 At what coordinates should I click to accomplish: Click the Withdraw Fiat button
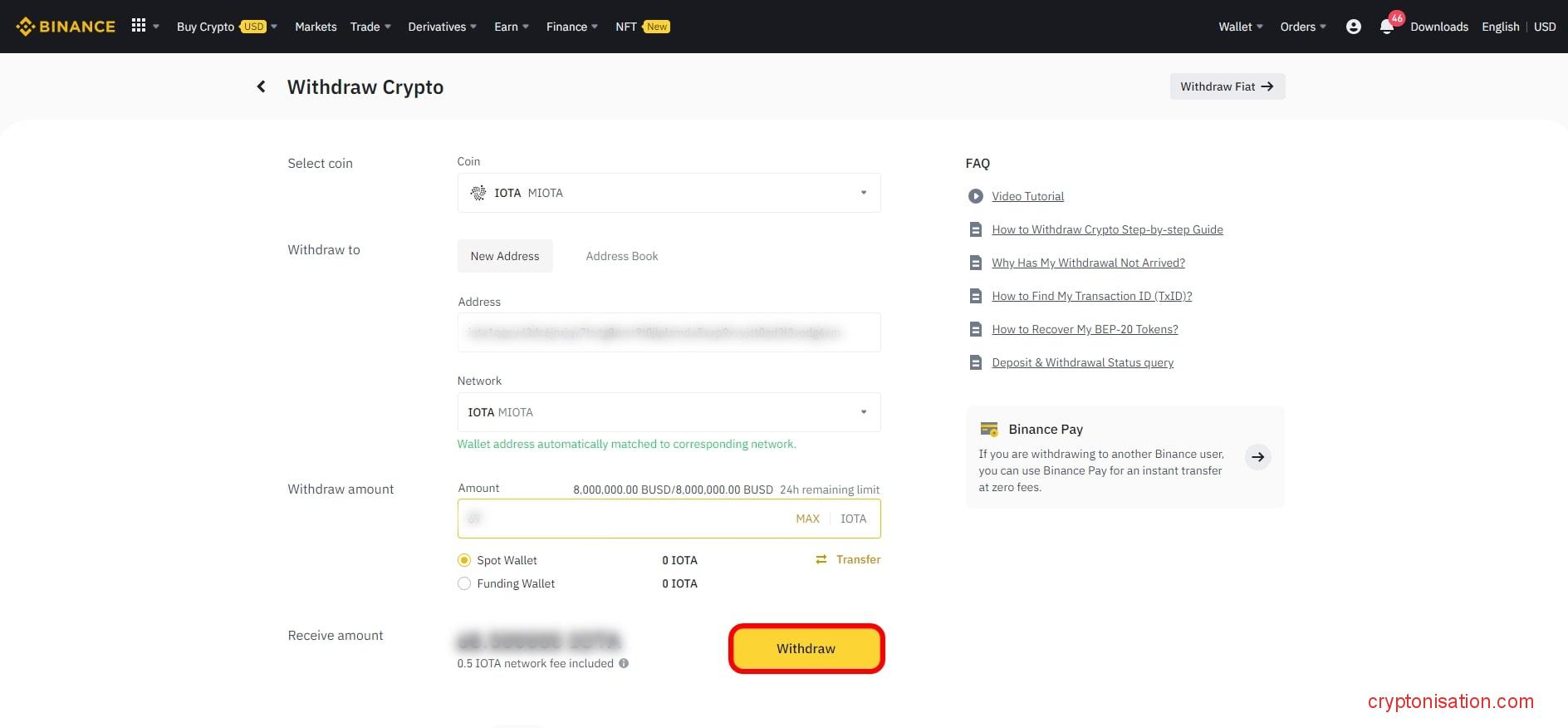pyautogui.click(x=1227, y=86)
